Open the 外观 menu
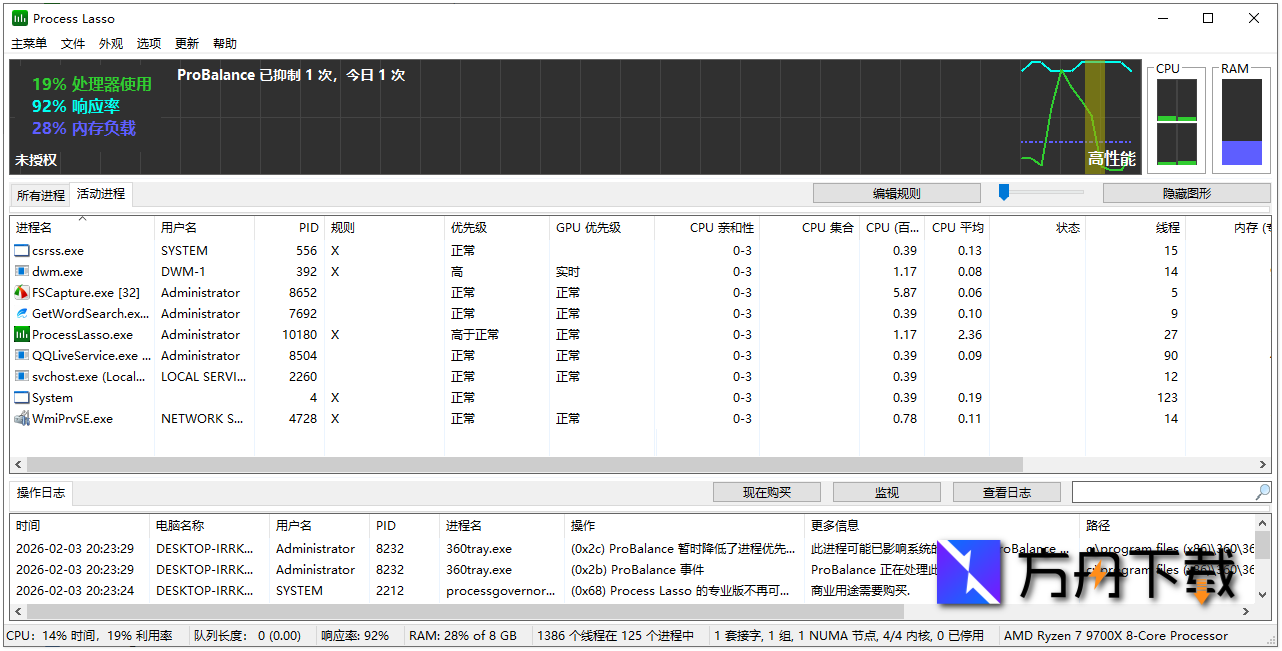This screenshot has height=651, width=1282. coord(110,43)
